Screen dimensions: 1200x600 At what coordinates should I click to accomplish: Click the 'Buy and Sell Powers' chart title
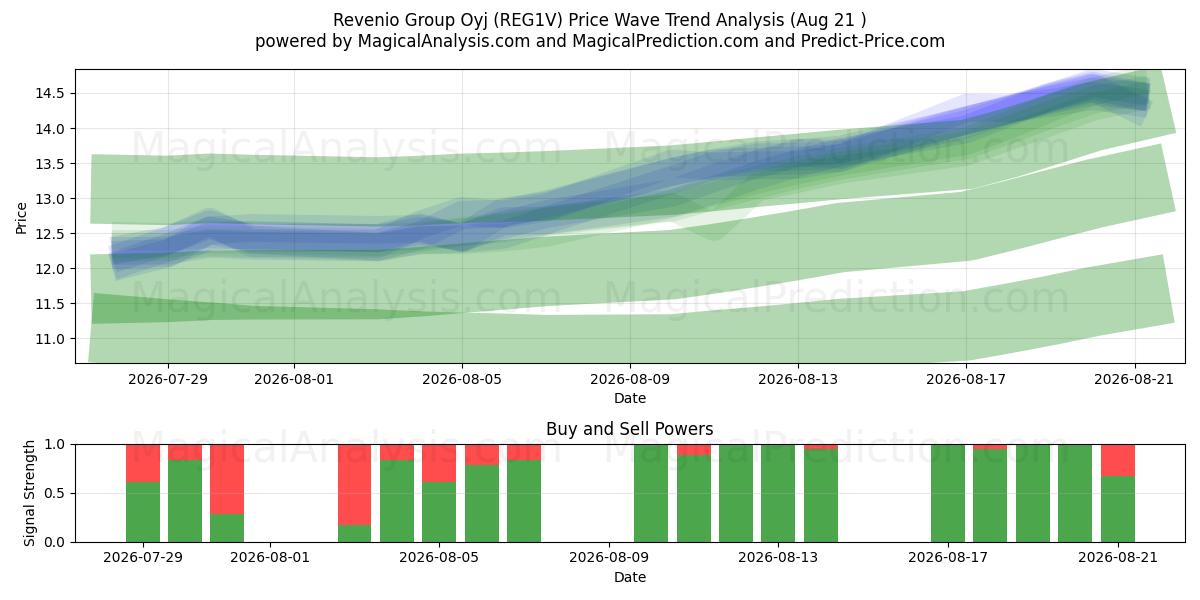(630, 429)
